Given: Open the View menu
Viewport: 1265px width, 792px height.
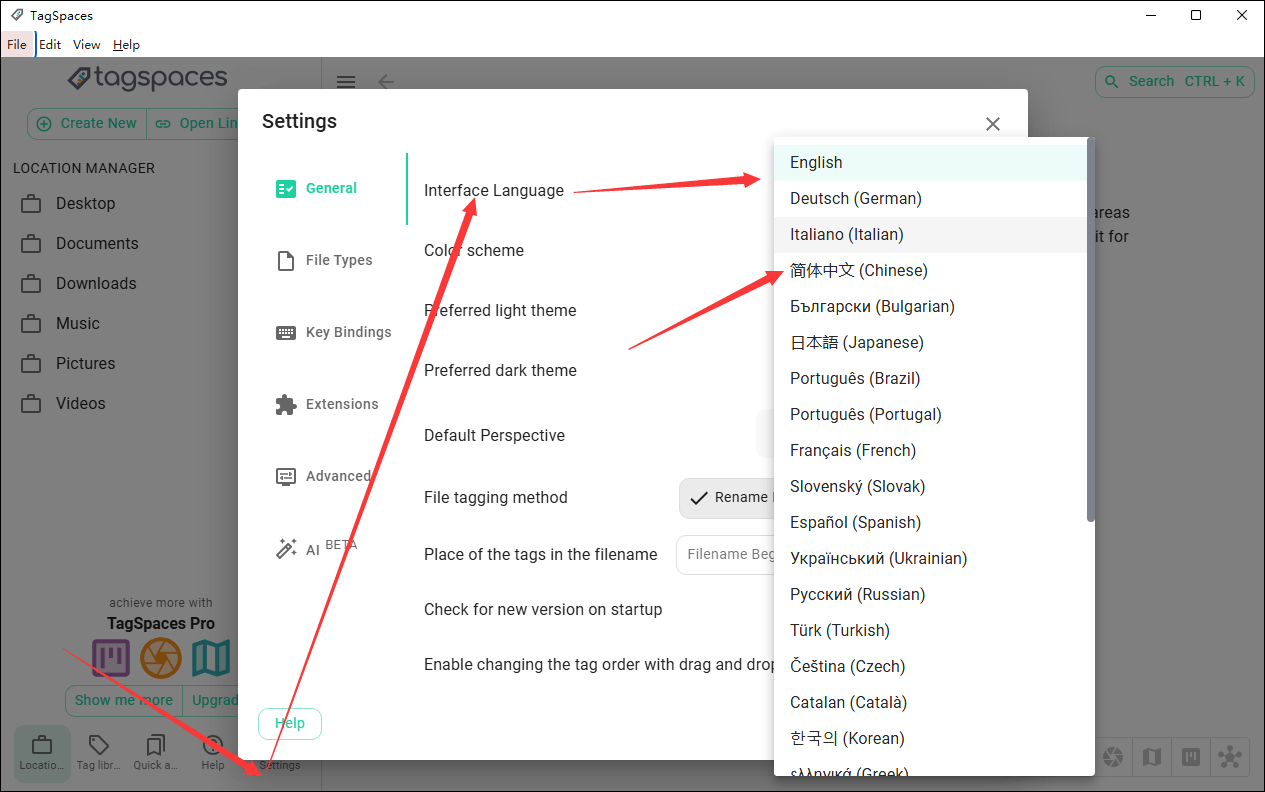Looking at the screenshot, I should point(87,45).
